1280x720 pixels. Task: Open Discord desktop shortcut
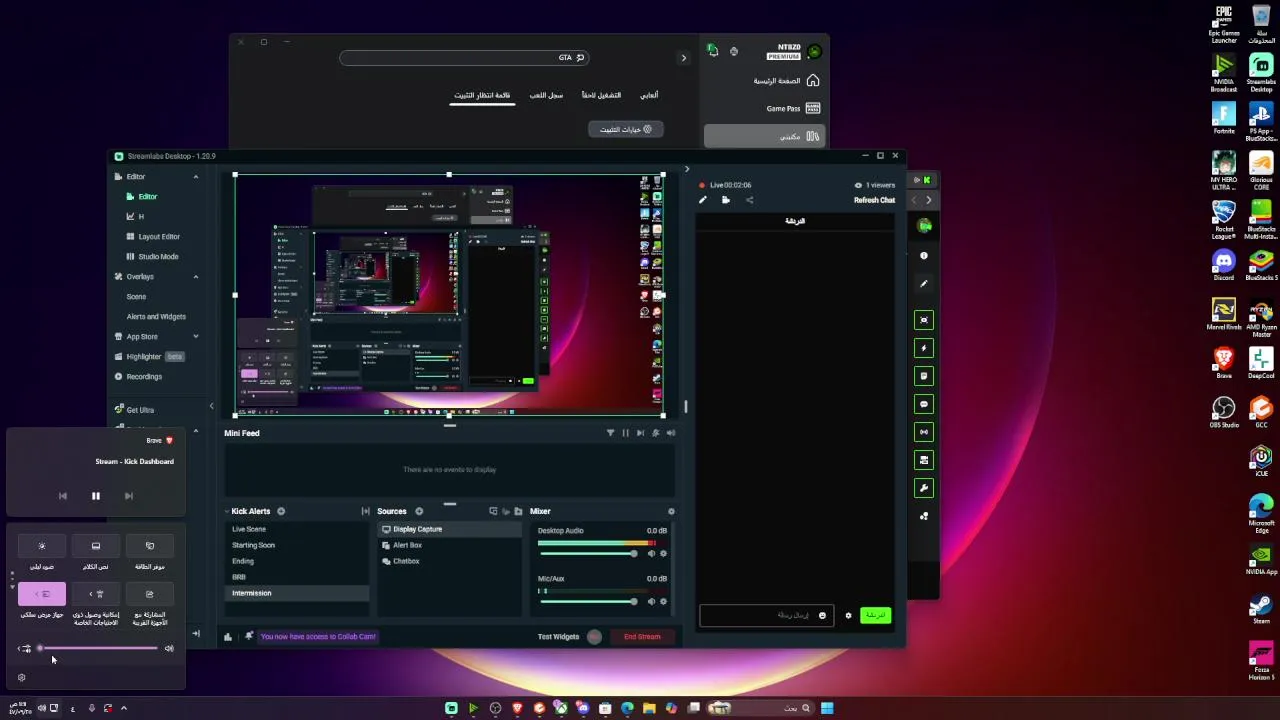1224,266
